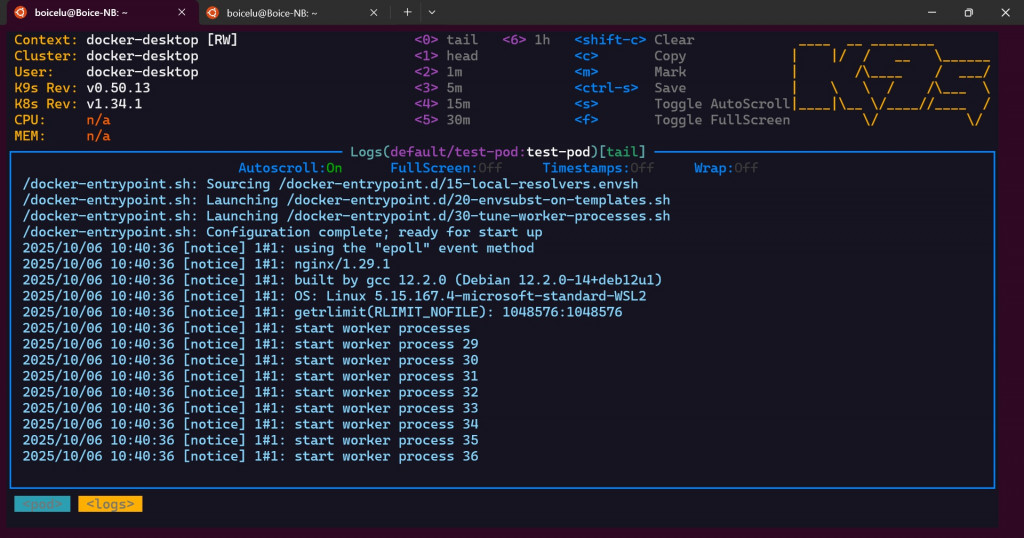Click the start worker process 32 line
Screen dimensions: 1024x538
[x=250, y=392]
